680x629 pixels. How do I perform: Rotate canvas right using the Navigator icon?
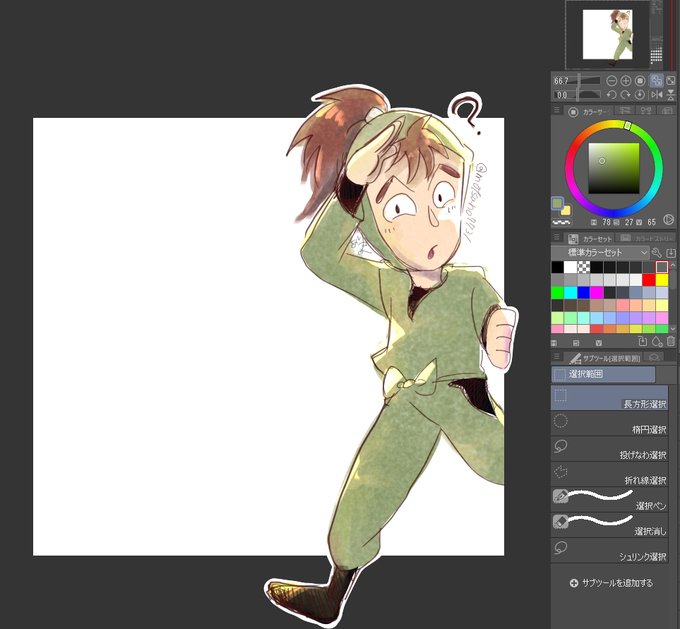626,95
